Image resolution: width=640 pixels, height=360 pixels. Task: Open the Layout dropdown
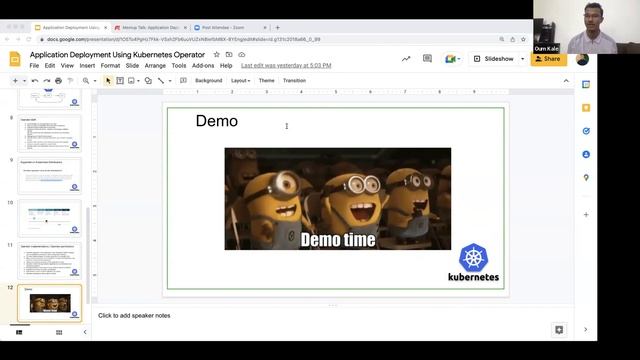tap(240, 80)
